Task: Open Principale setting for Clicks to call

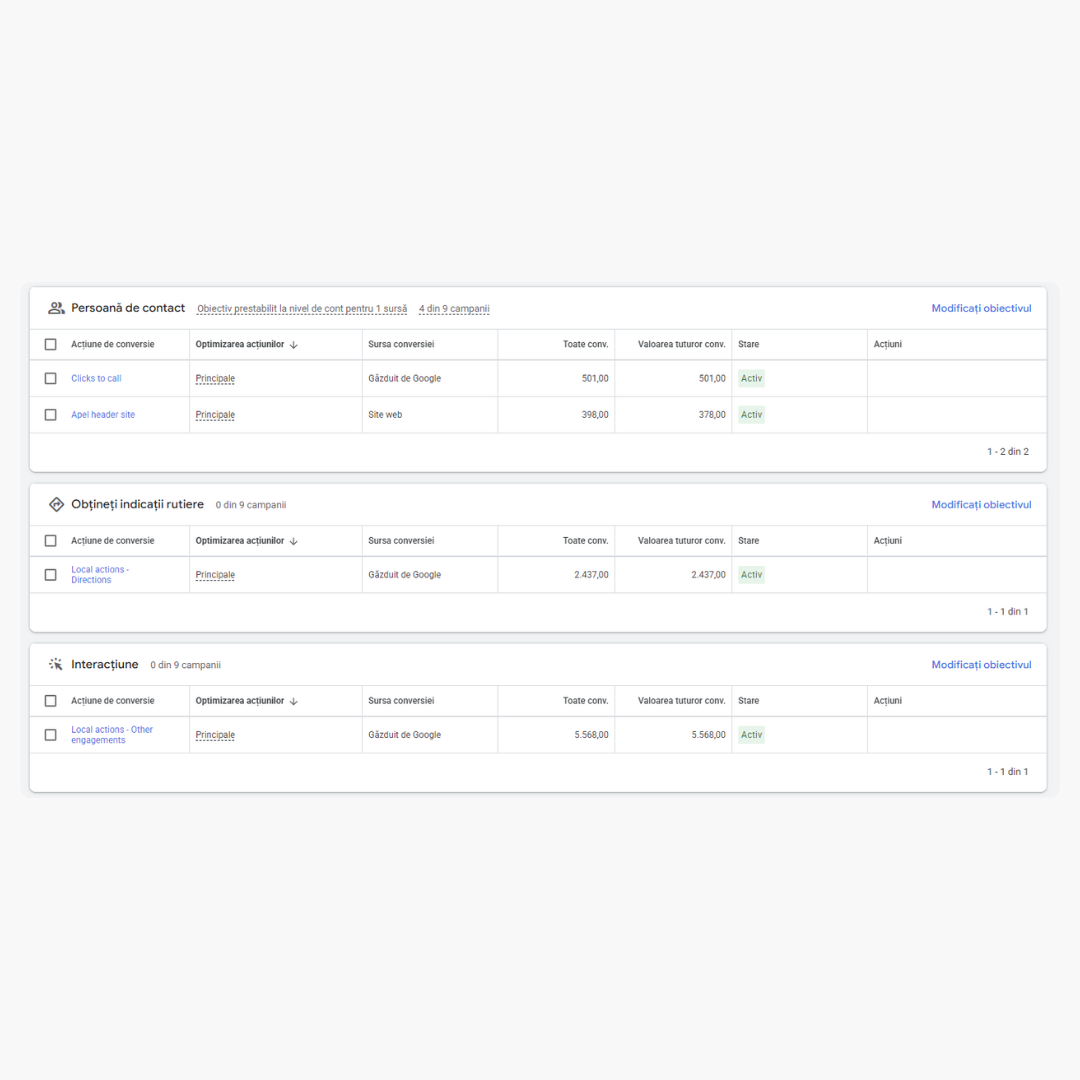Action: (215, 379)
